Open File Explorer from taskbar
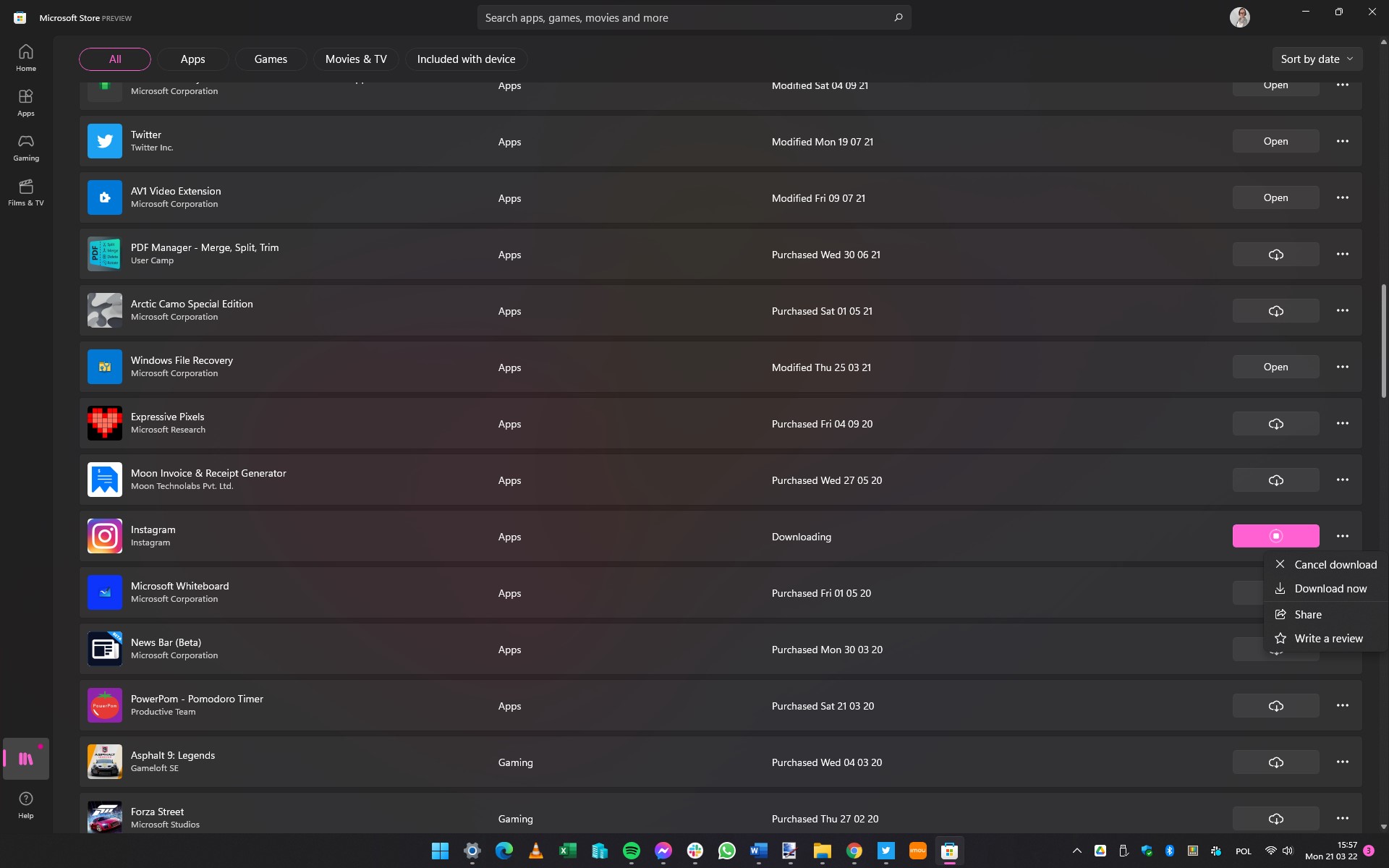1389x868 pixels. coord(822,851)
